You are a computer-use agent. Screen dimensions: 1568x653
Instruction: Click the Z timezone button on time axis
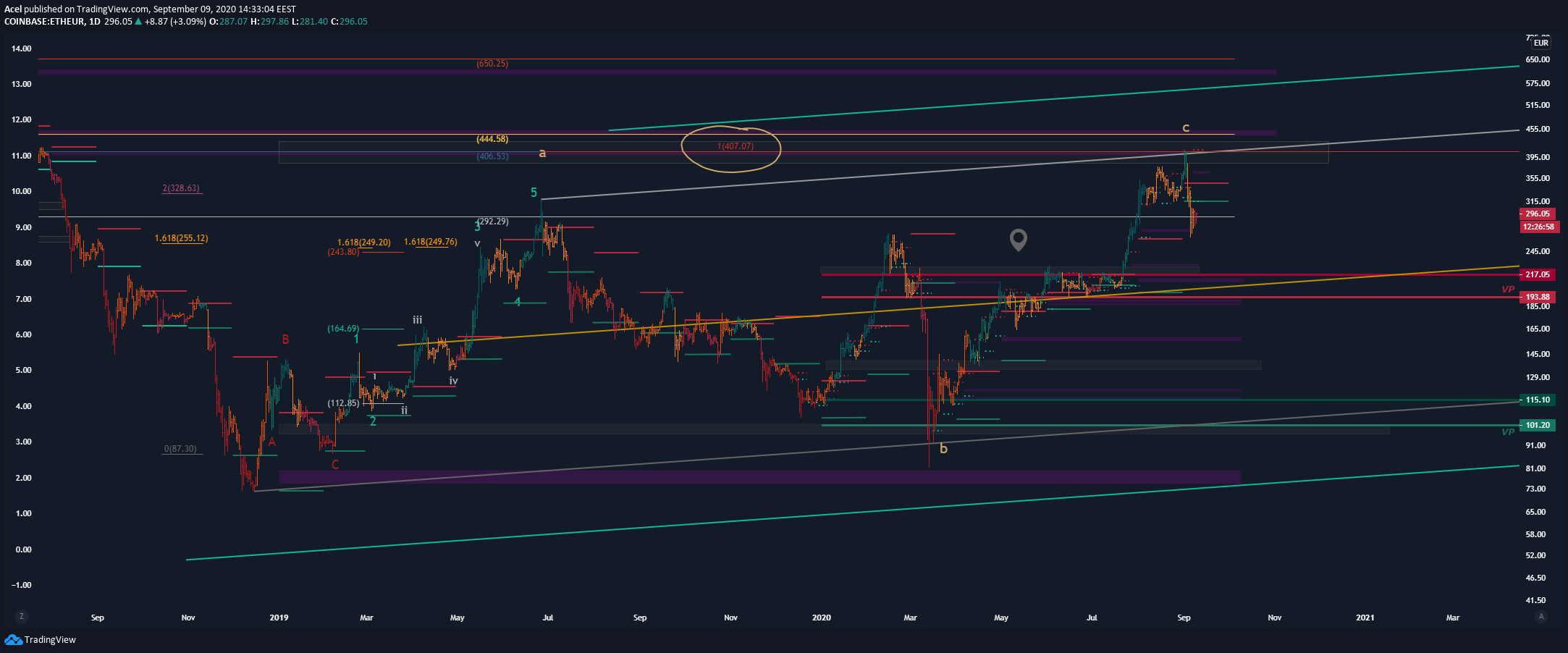(x=22, y=617)
